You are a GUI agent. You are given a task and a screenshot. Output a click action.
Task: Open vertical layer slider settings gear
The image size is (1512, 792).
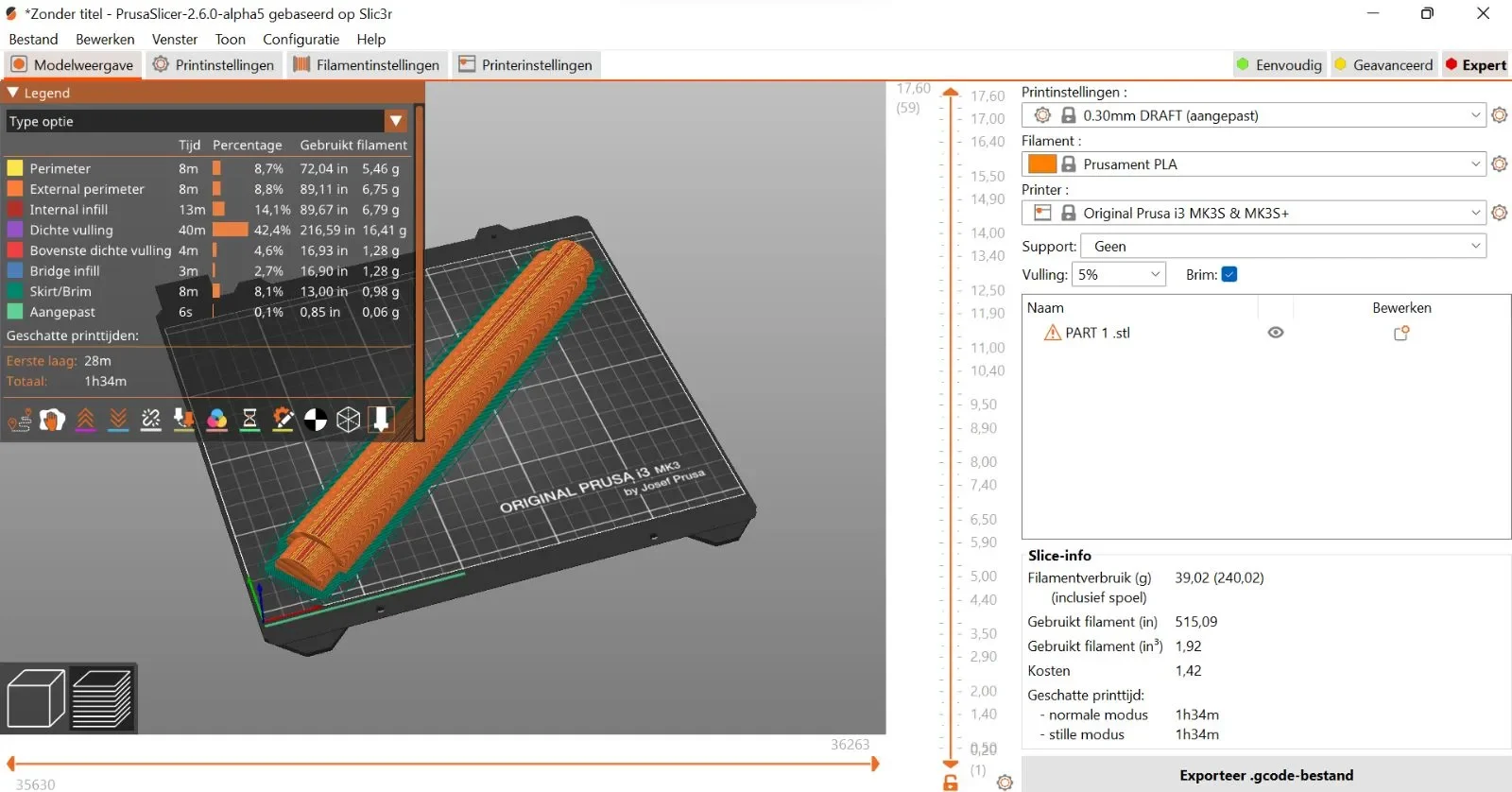(x=1005, y=783)
